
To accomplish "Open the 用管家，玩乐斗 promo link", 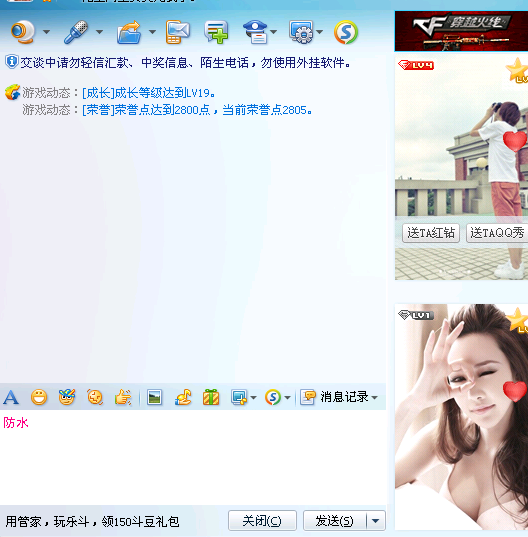I will pyautogui.click(x=92, y=522).
